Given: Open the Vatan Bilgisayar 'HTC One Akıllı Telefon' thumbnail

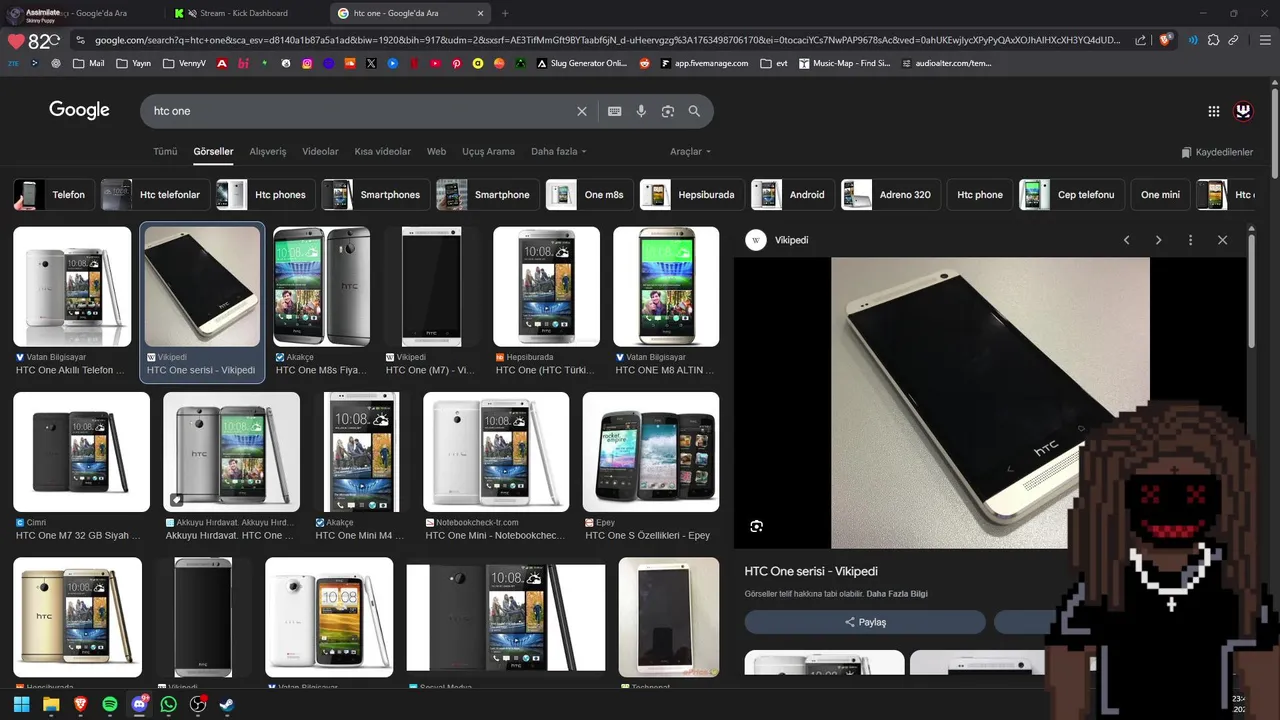Looking at the screenshot, I should 72,287.
